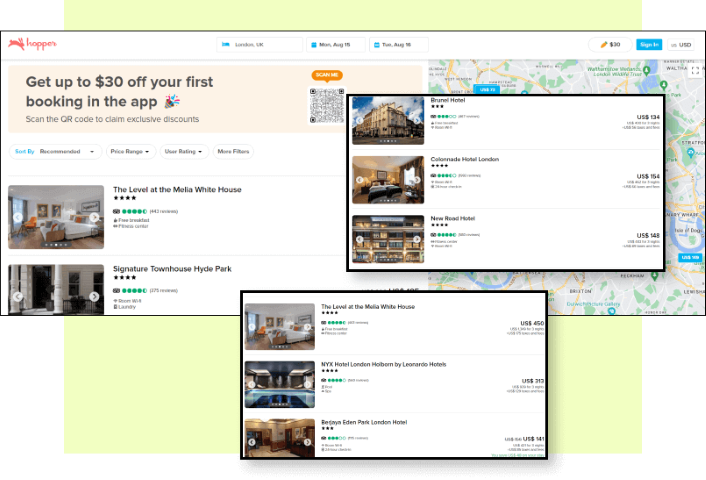Click the US$ 169 map price marker
The image size is (706, 480).
[x=689, y=258]
